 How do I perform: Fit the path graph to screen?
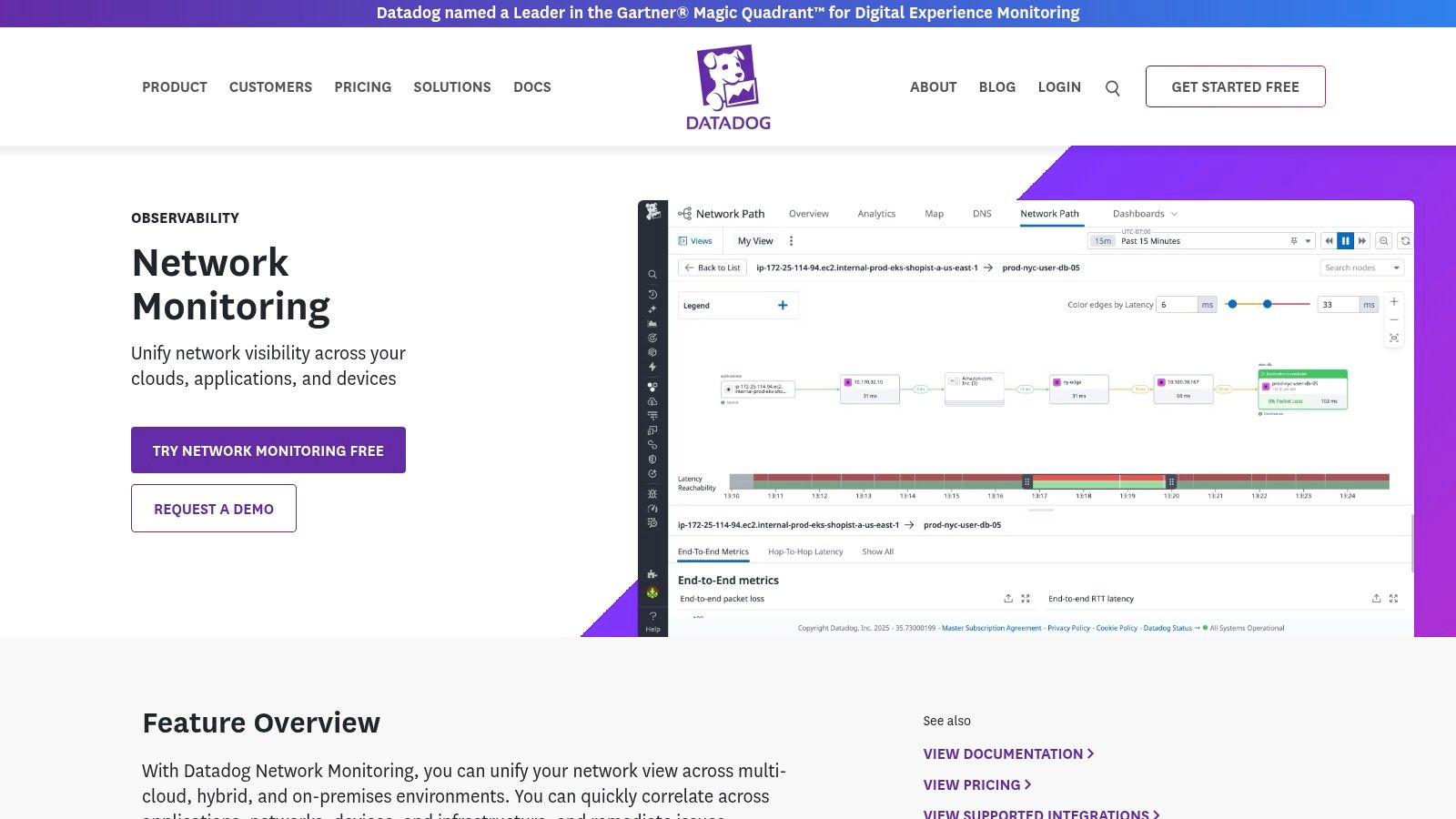coord(1394,338)
